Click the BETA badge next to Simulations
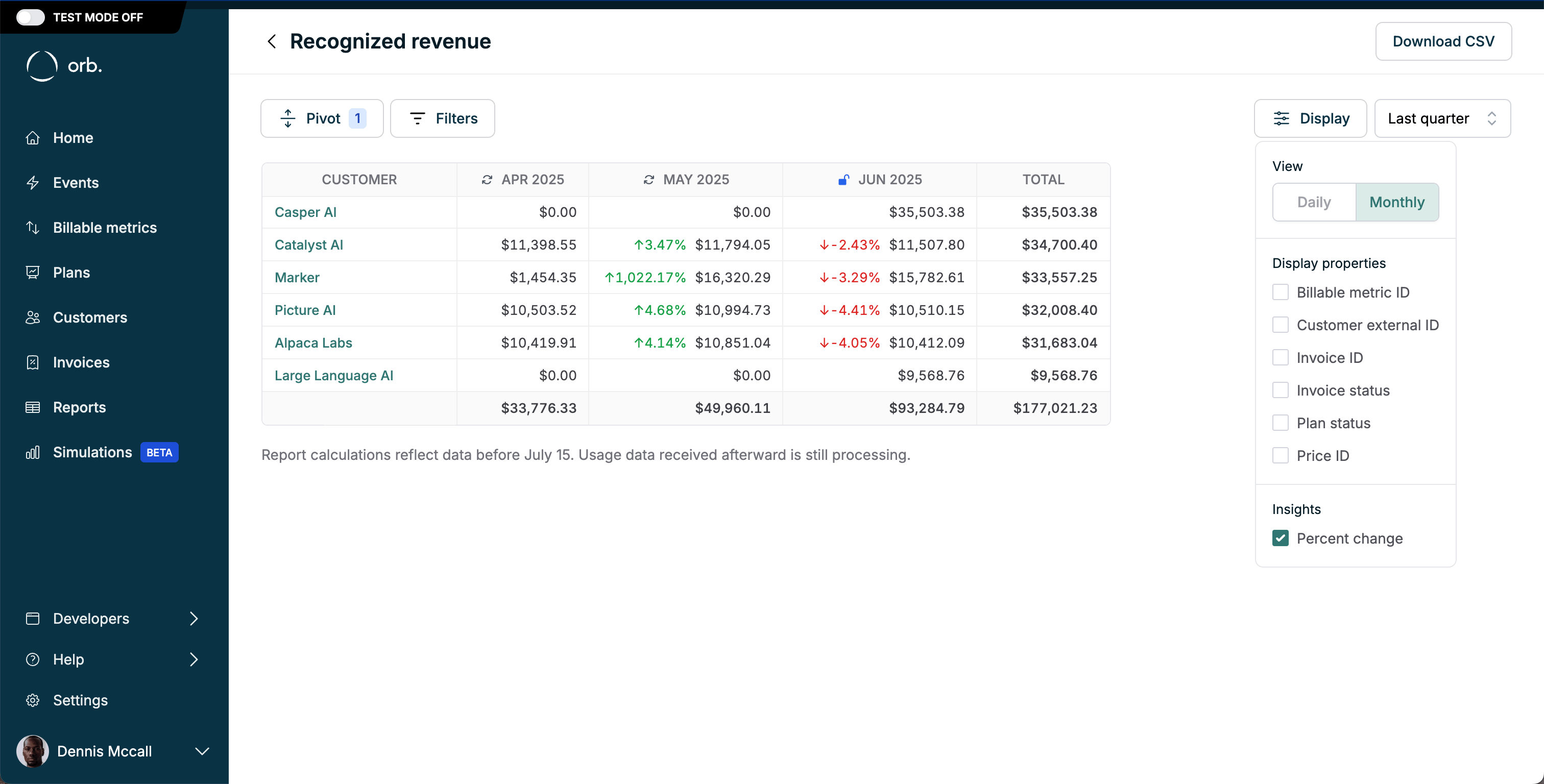1544x784 pixels. point(159,453)
